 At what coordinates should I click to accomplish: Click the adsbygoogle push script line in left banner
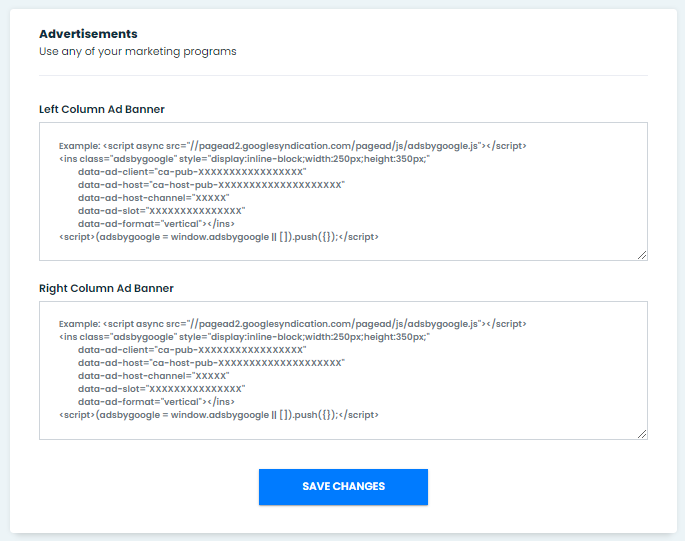tap(219, 237)
